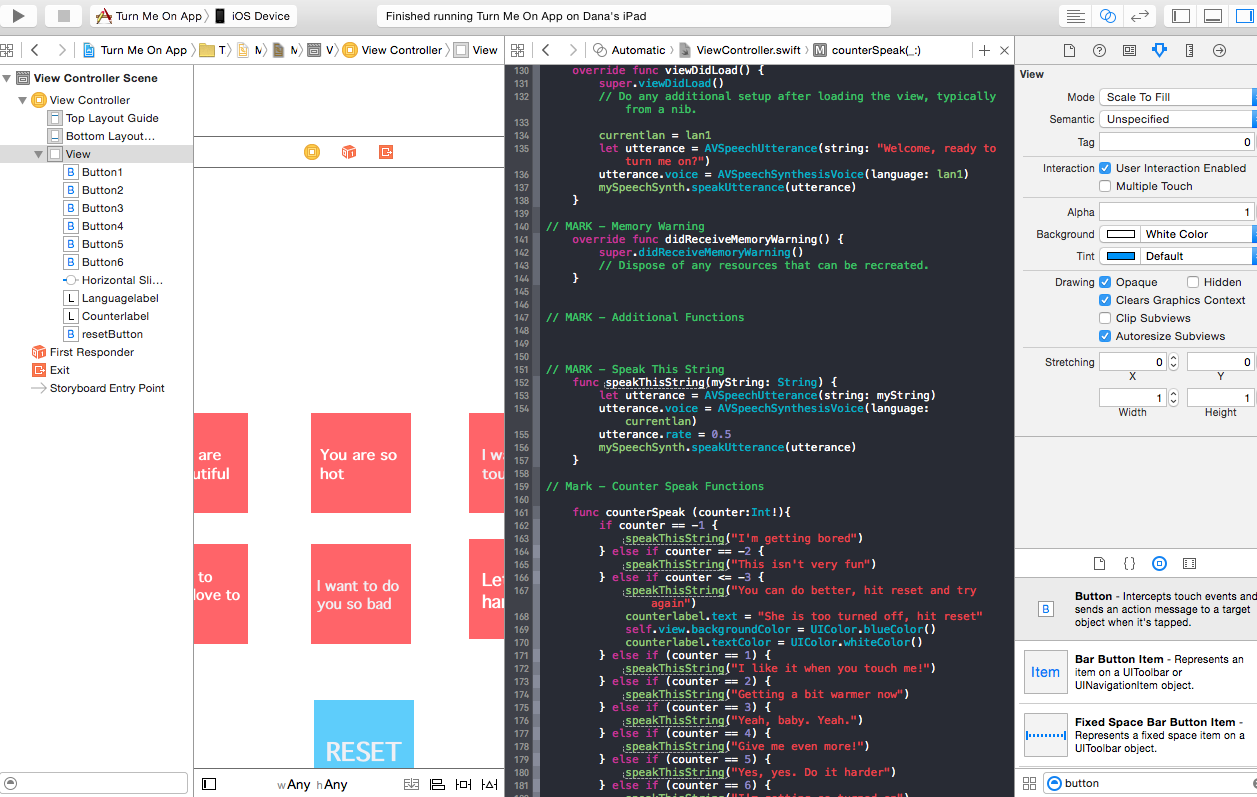Open the Quick Help inspector

pos(1099,50)
